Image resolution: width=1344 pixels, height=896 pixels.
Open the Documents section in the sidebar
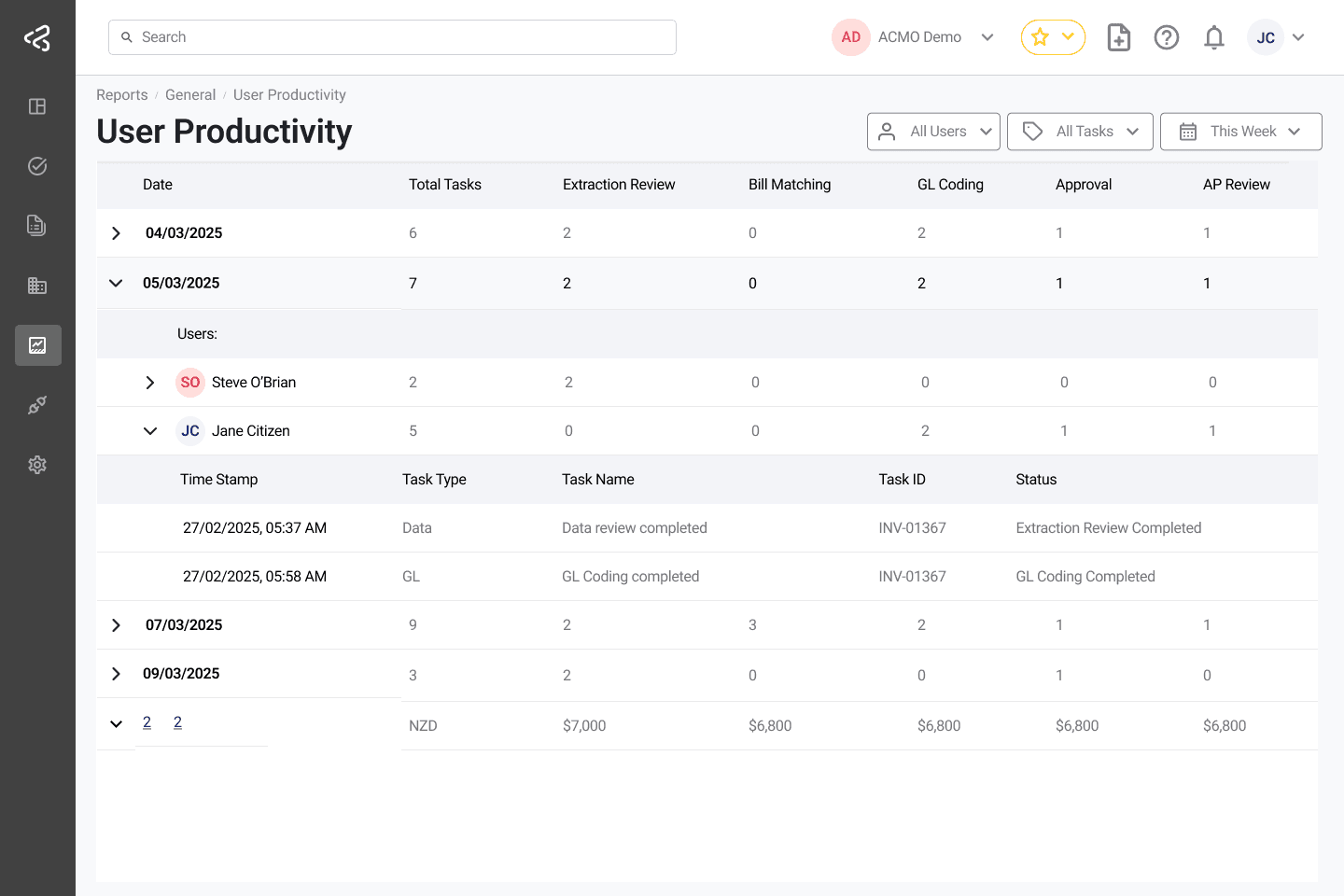[37, 225]
